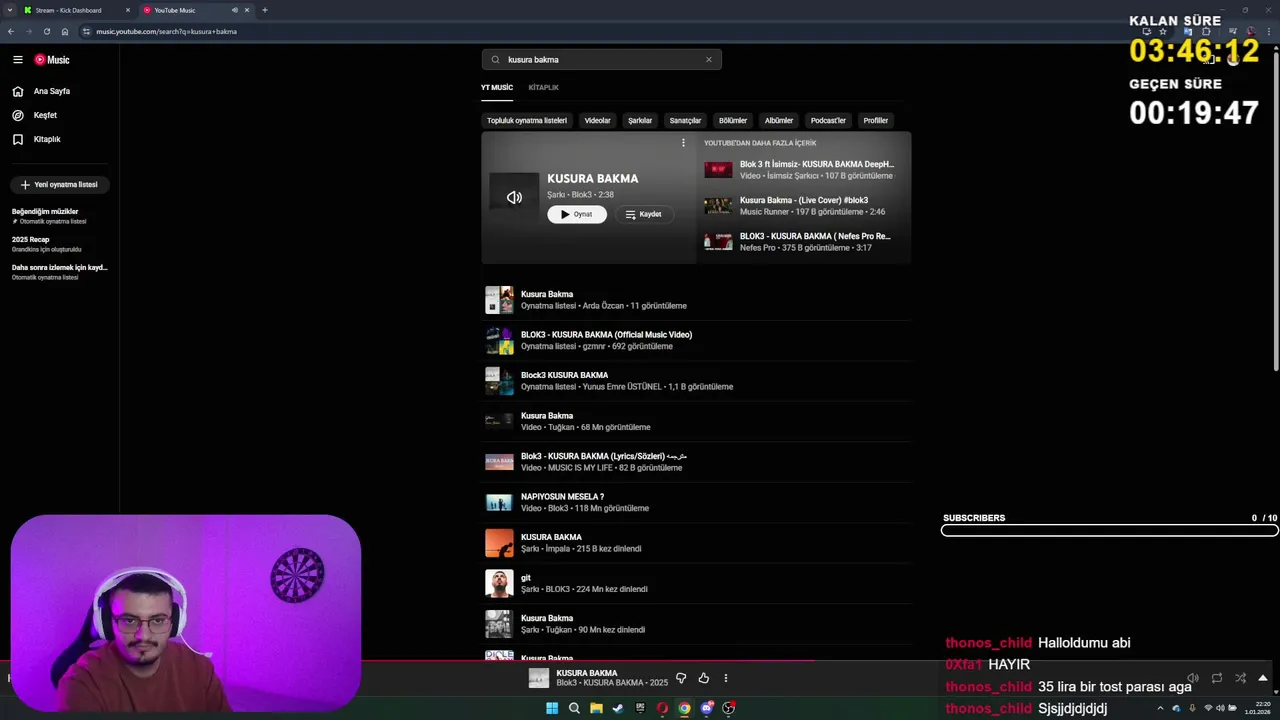Open player bar three-dot menu

click(726, 678)
